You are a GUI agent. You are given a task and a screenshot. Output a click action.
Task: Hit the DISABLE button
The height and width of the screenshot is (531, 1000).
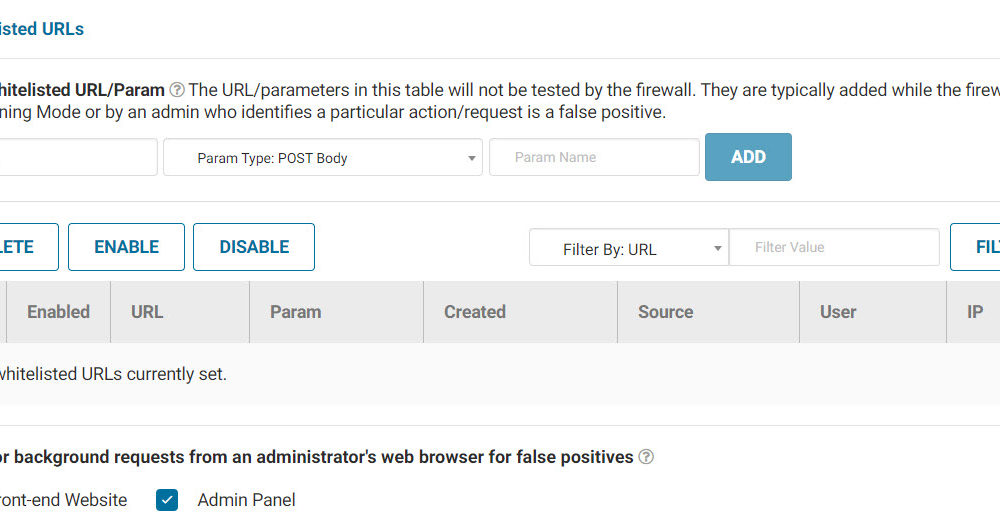pyautogui.click(x=254, y=247)
